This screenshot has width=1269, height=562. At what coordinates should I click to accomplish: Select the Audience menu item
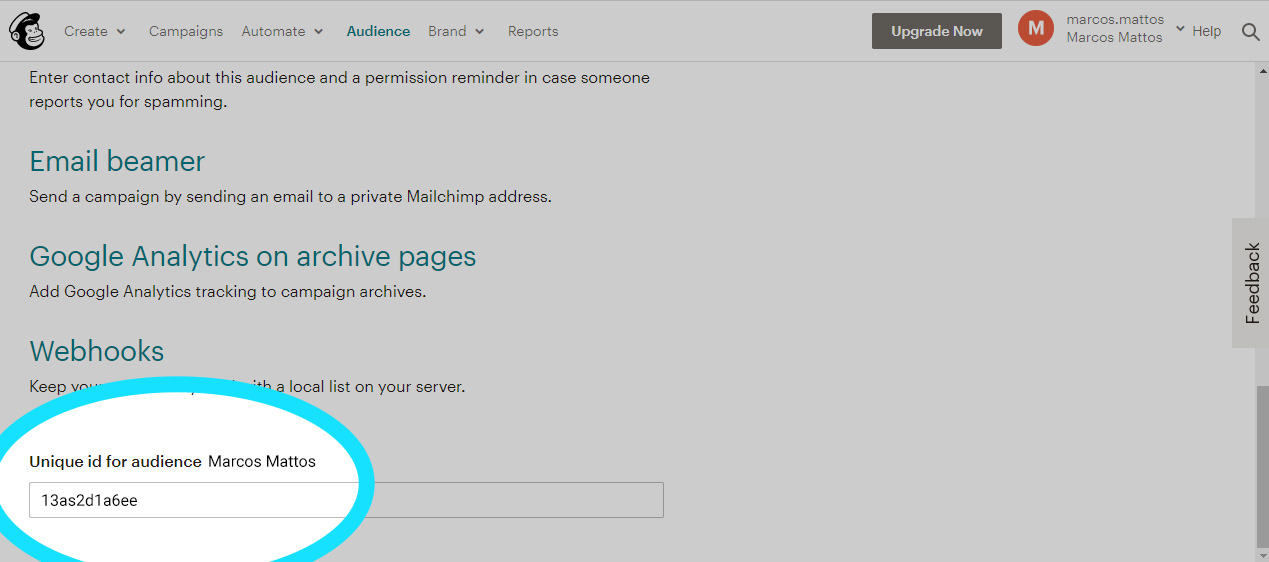click(378, 31)
